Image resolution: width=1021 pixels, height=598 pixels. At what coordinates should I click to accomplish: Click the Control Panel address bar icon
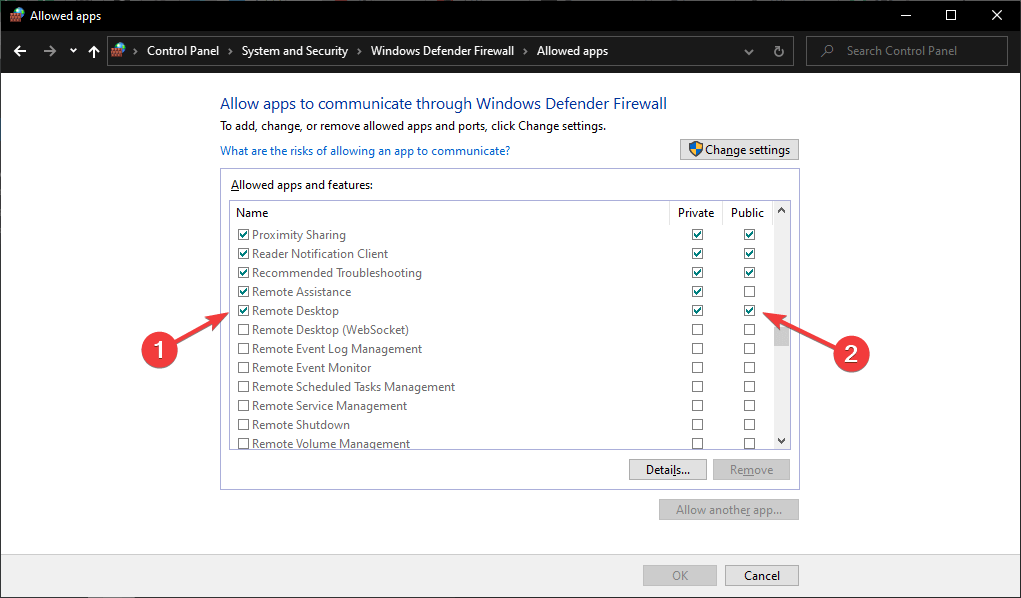point(119,50)
